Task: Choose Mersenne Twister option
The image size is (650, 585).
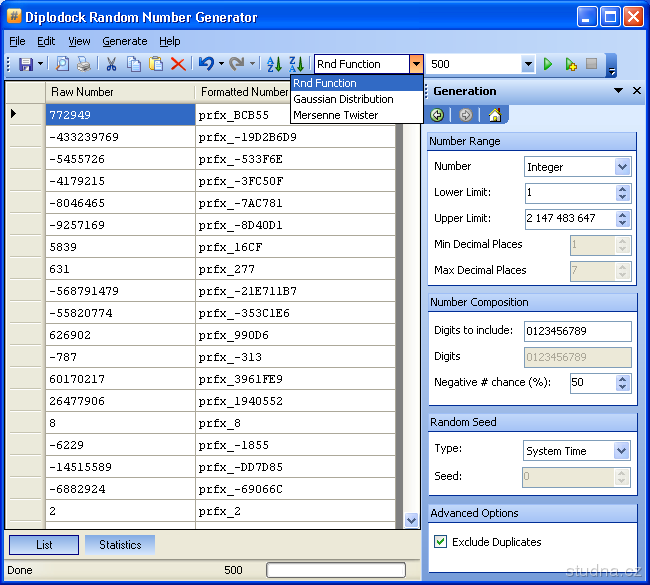Action: tap(335, 115)
